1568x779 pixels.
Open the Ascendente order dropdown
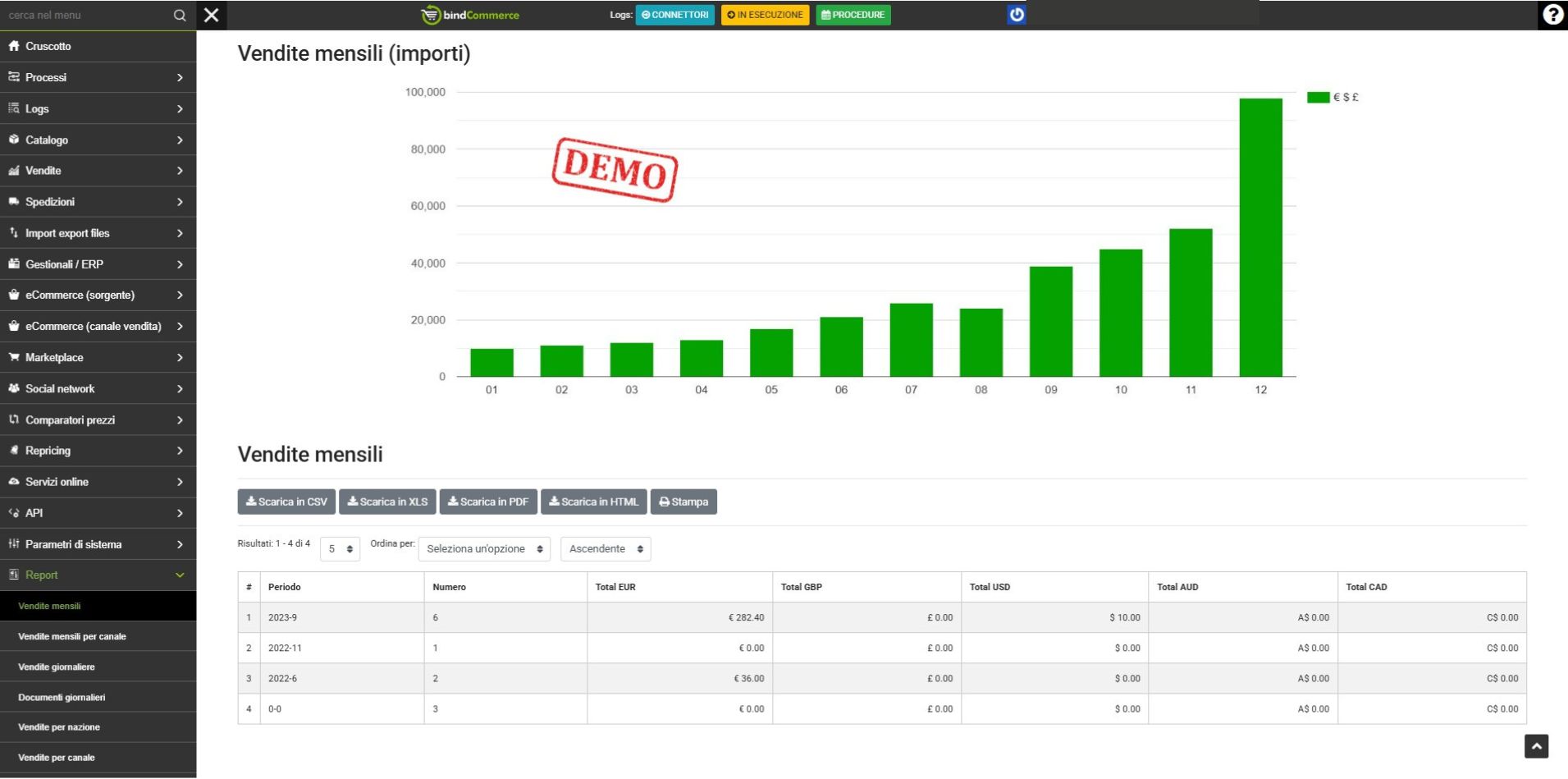click(606, 549)
